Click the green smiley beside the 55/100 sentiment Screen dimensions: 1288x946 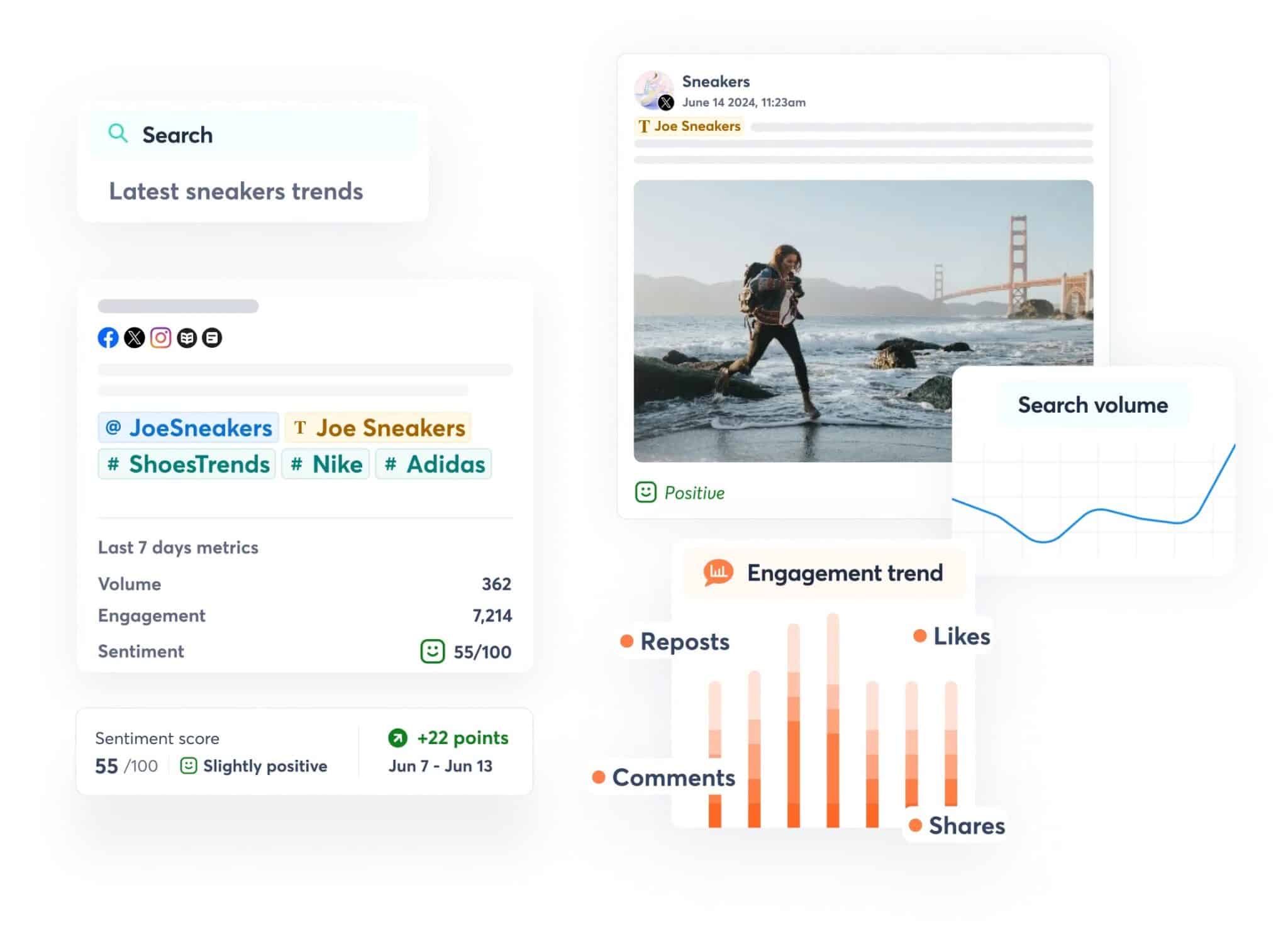(x=432, y=652)
